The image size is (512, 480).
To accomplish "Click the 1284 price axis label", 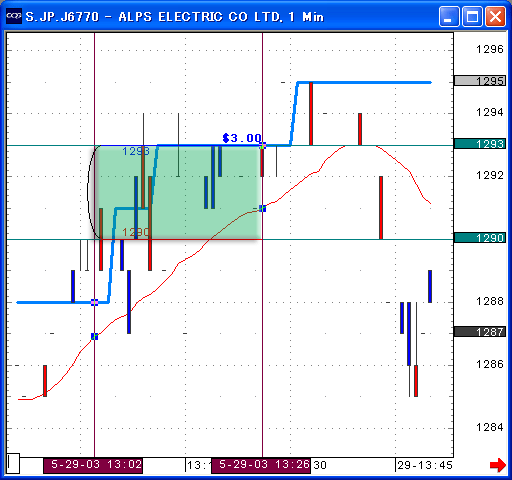I will click(x=490, y=427).
